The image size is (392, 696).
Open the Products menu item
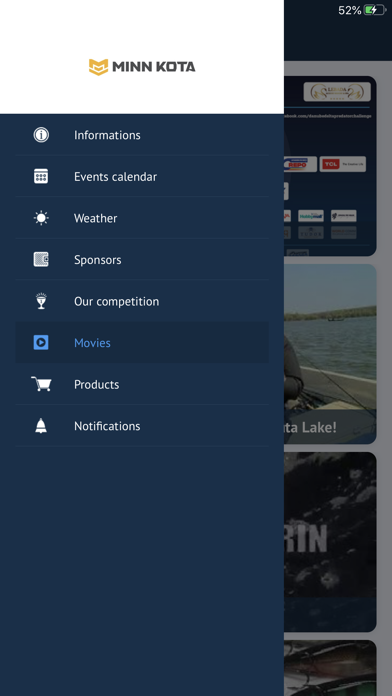coord(142,384)
